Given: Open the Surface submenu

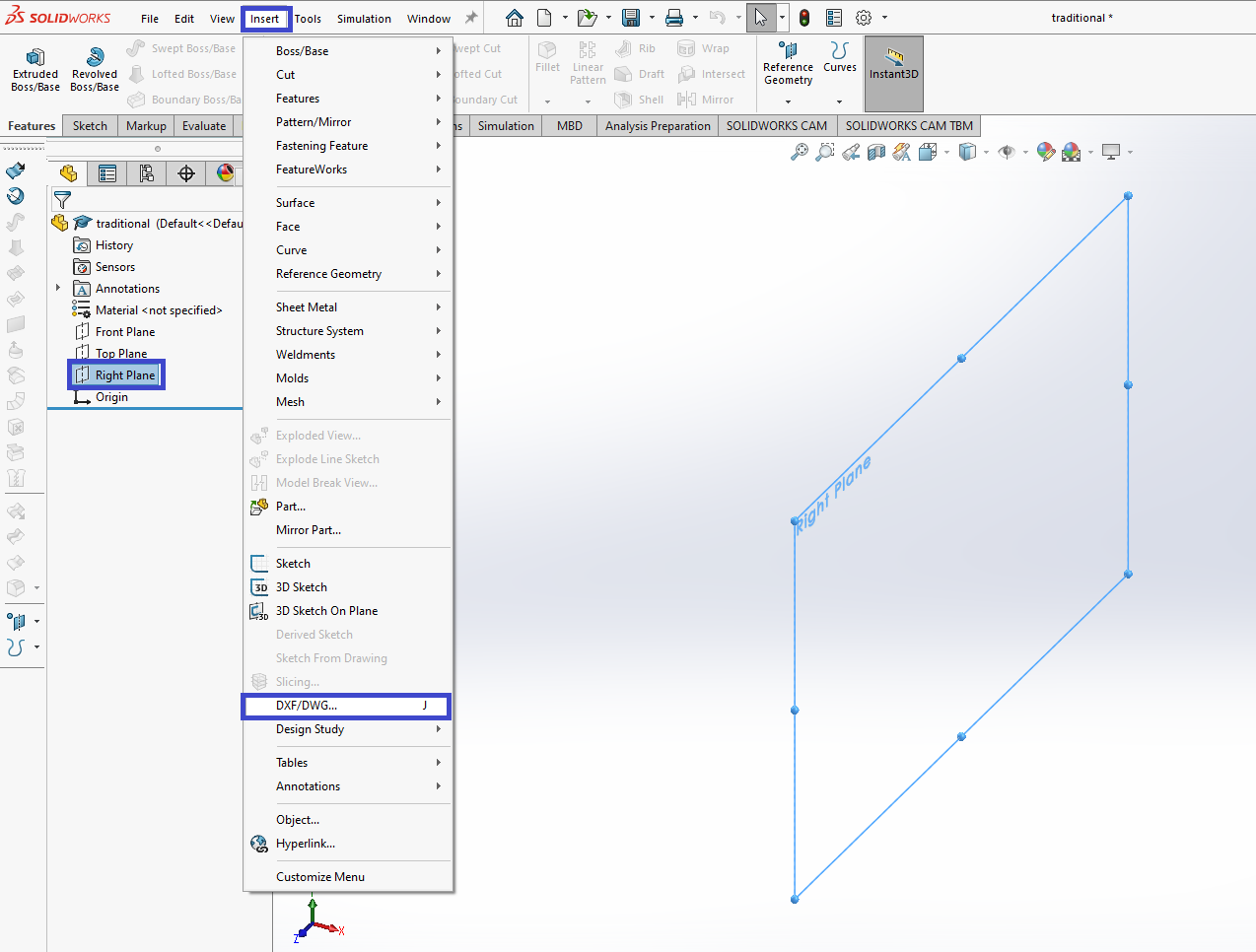Looking at the screenshot, I should 348,202.
